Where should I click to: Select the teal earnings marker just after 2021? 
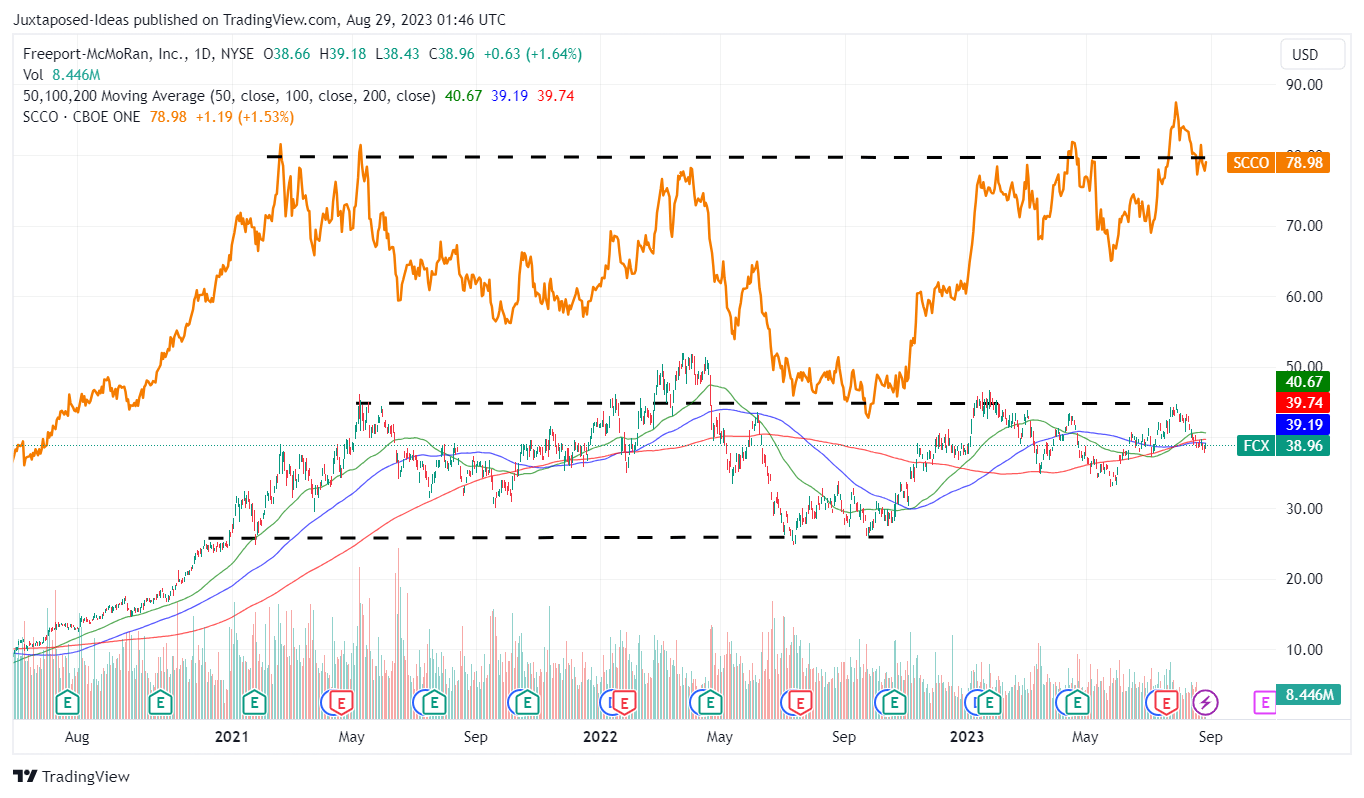click(254, 703)
